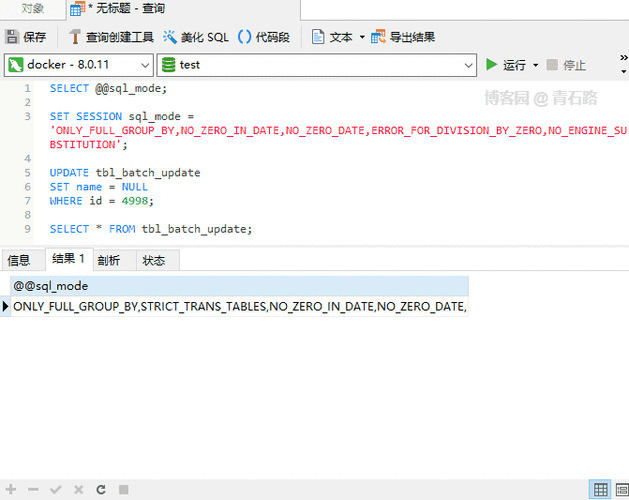Click the @@sql_mode column header
This screenshot has width=629, height=500.
[239, 286]
